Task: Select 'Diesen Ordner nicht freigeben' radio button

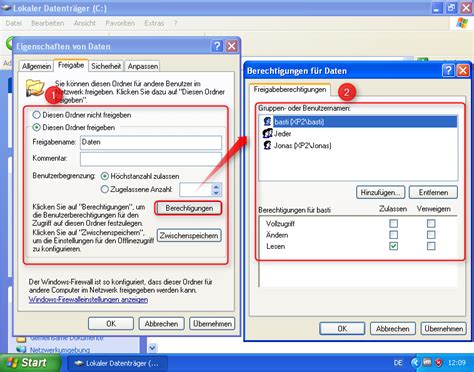Action: [36, 115]
